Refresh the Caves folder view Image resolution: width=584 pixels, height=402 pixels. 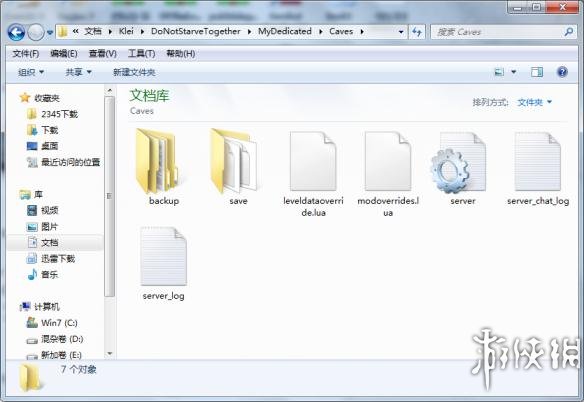[417, 32]
